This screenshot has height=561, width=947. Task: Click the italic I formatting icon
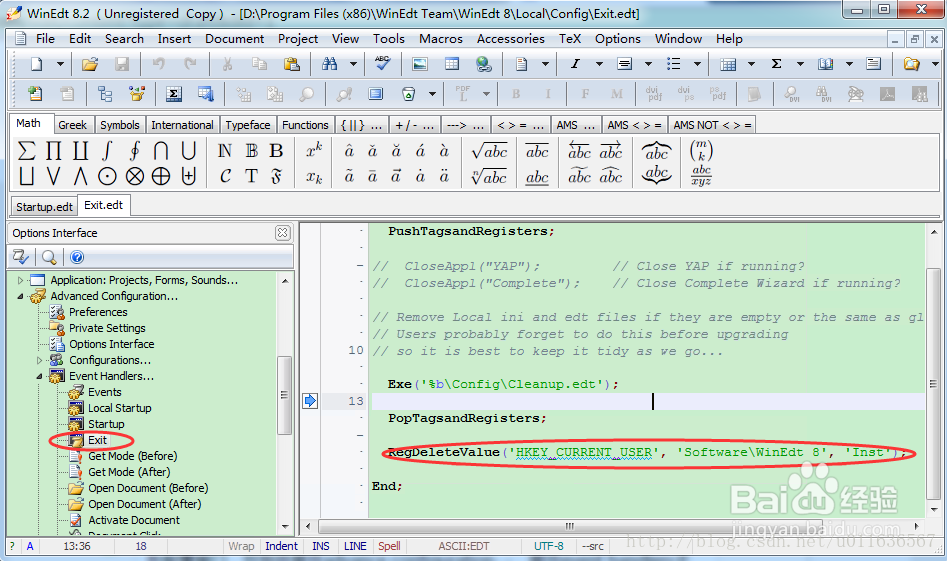tap(575, 64)
